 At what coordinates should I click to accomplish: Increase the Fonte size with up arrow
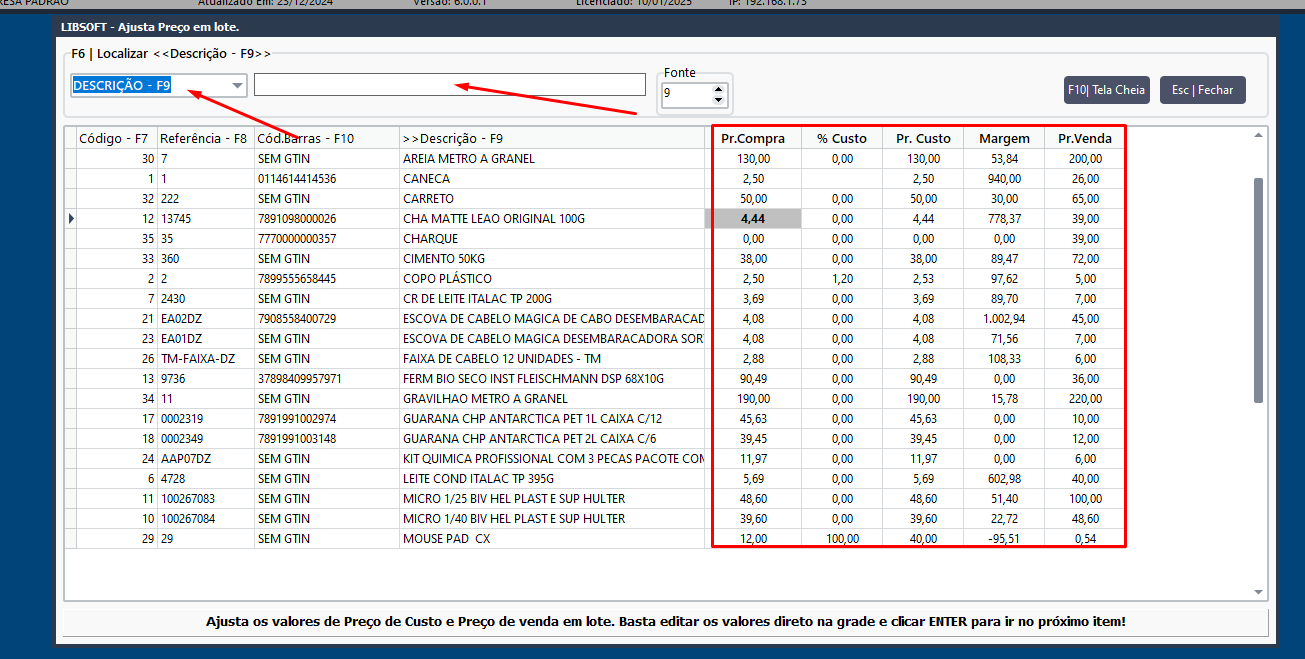(x=718, y=88)
